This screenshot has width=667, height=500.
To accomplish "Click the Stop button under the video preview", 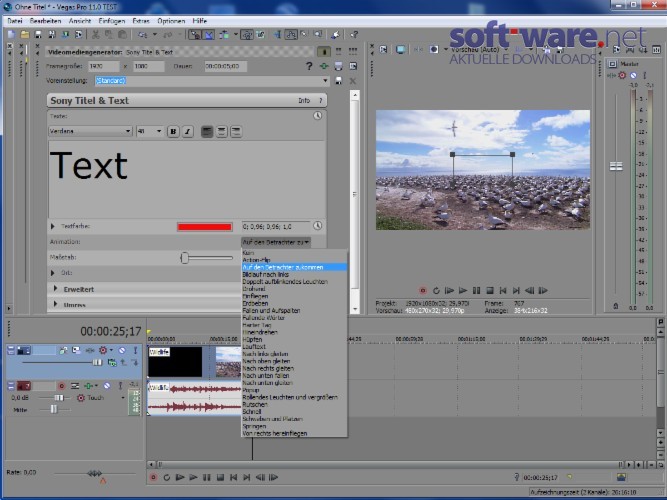I will click(x=490, y=291).
